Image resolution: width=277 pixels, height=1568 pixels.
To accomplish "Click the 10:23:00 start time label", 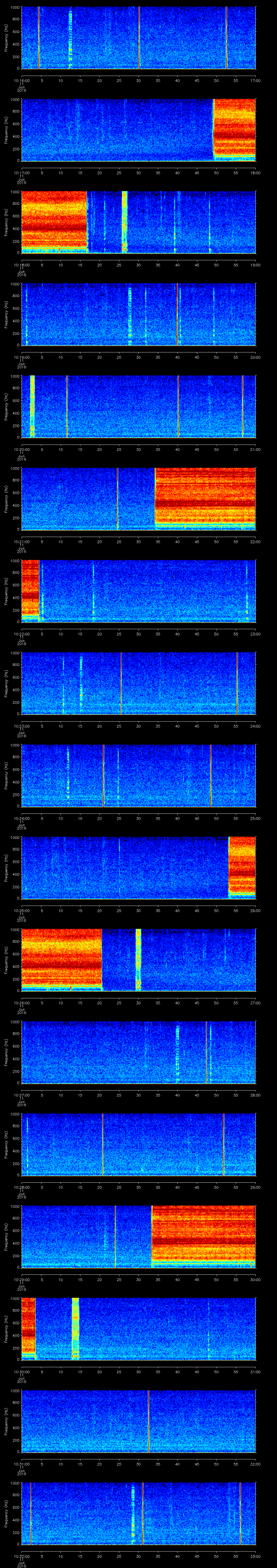I will click(21, 726).
